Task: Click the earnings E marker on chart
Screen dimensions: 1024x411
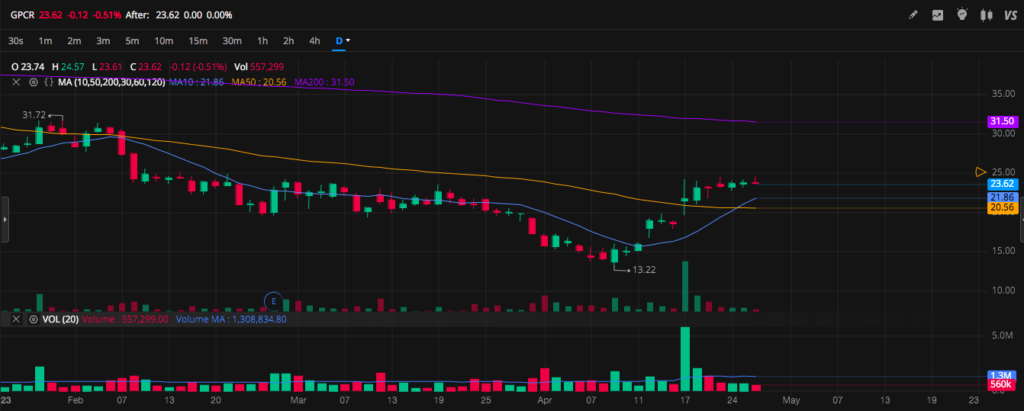Action: click(x=271, y=299)
